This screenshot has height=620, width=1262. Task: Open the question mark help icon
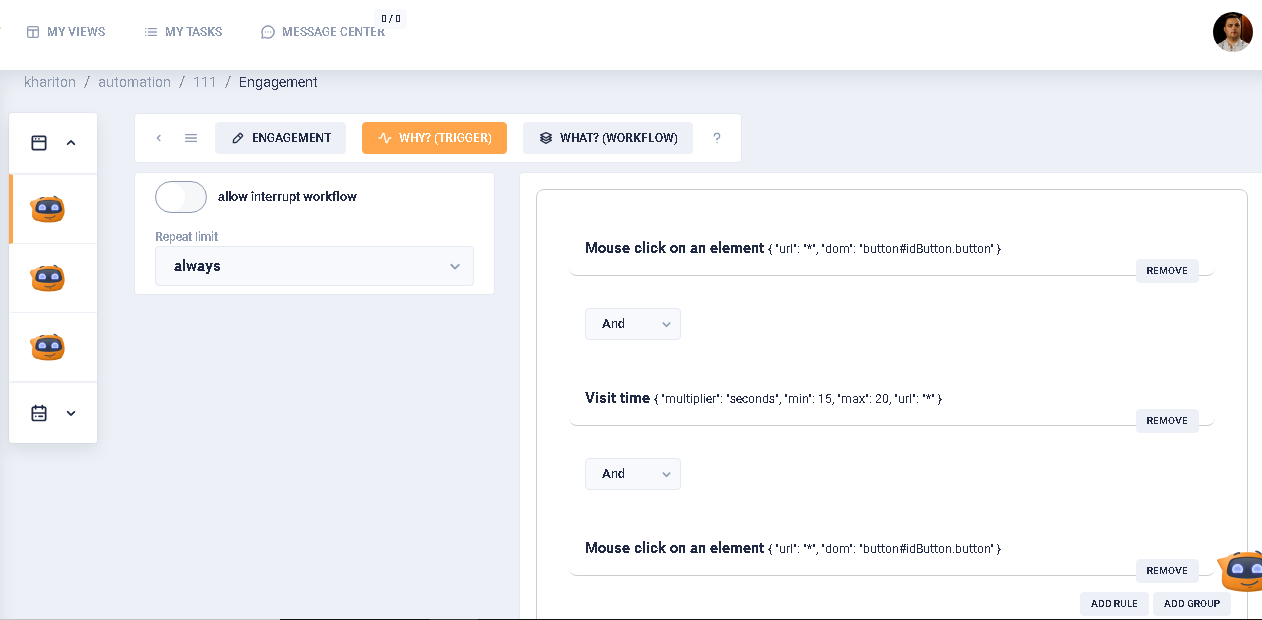click(717, 138)
